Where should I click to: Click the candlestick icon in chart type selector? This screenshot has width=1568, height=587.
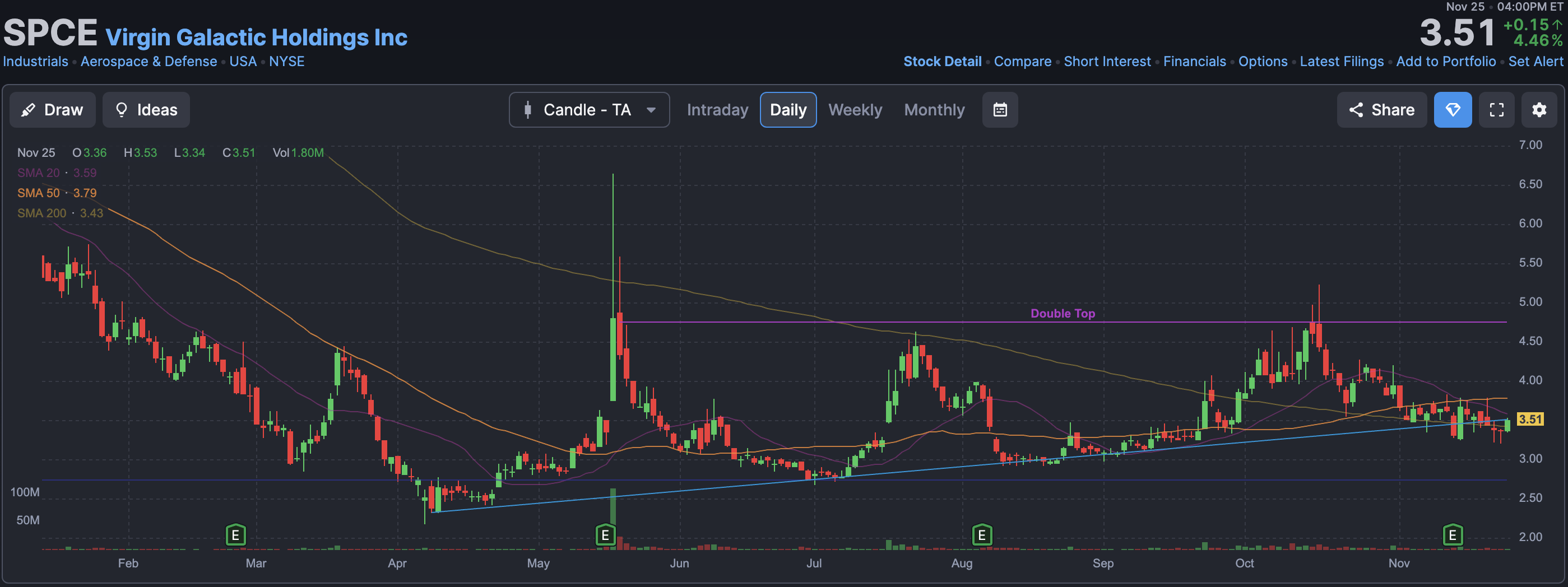coord(527,109)
